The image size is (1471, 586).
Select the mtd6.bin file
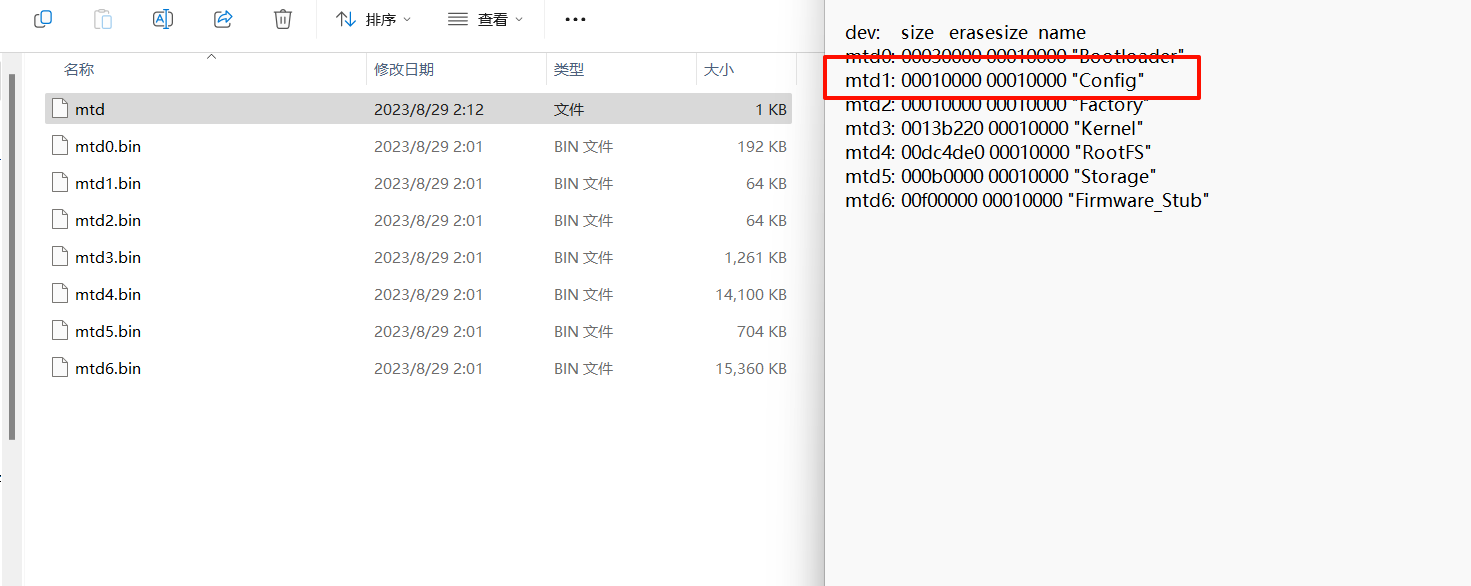coord(418,368)
